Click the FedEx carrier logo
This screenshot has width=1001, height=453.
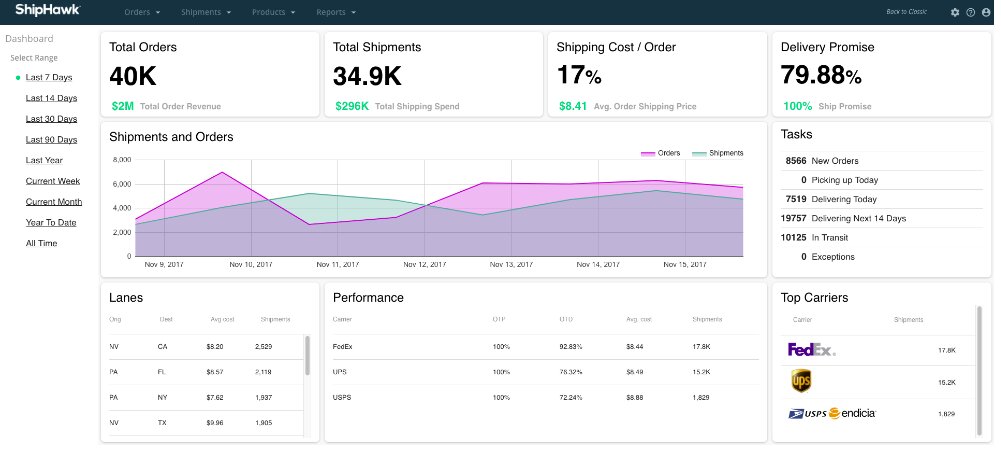pos(811,350)
